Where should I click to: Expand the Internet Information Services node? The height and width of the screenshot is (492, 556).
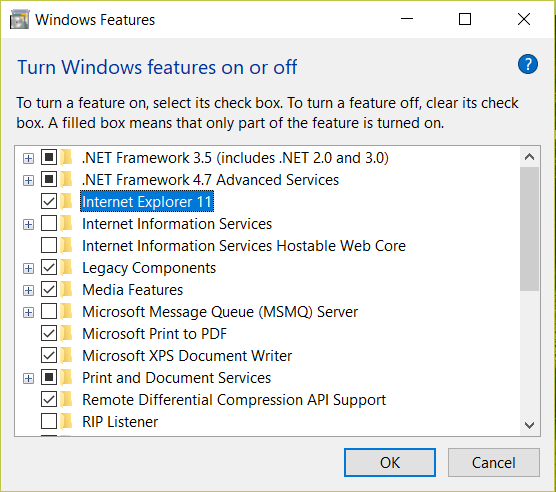[x=28, y=224]
